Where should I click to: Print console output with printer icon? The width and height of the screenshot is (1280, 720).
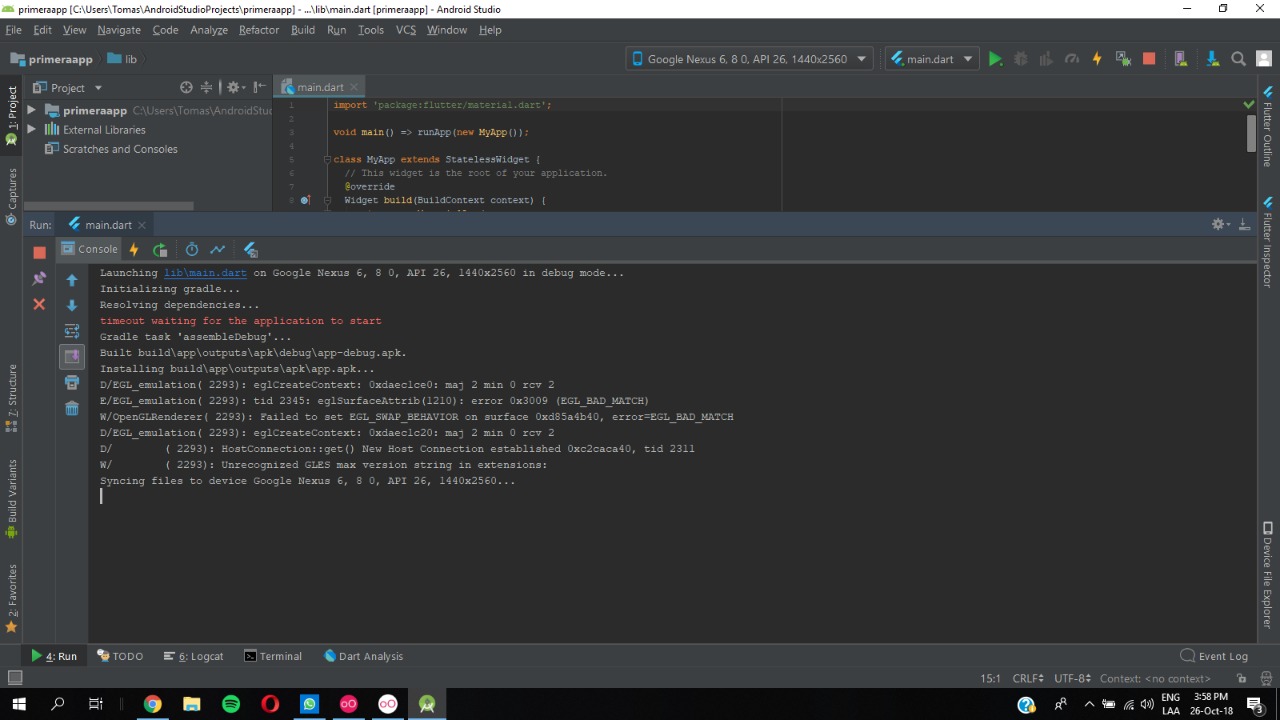pos(71,382)
